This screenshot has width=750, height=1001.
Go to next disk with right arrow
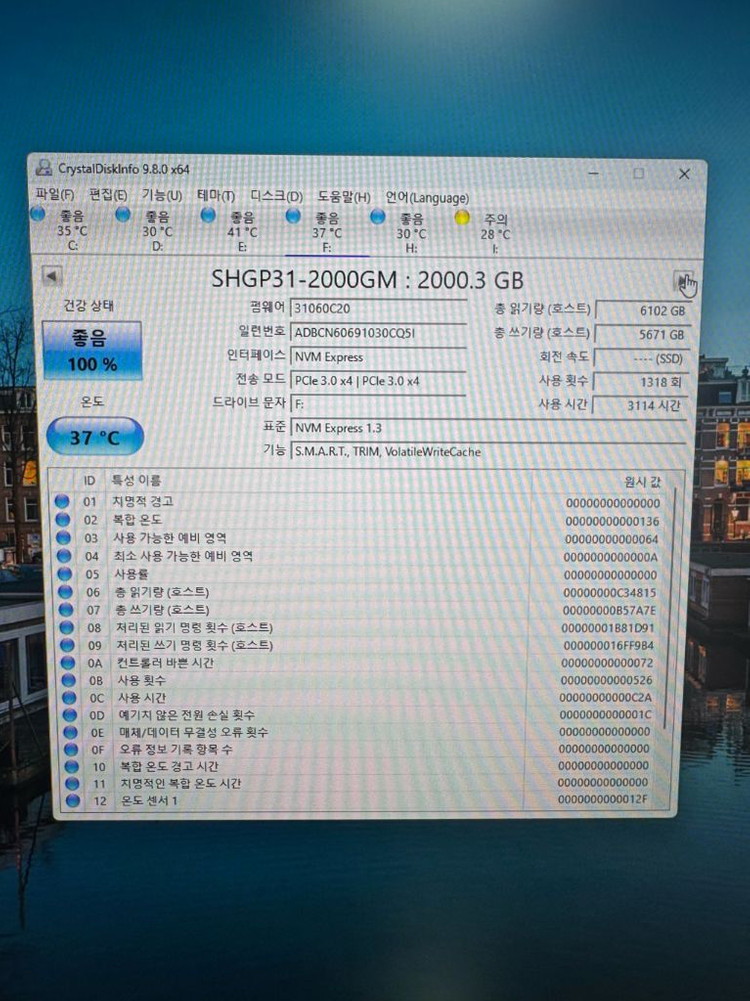[x=683, y=280]
